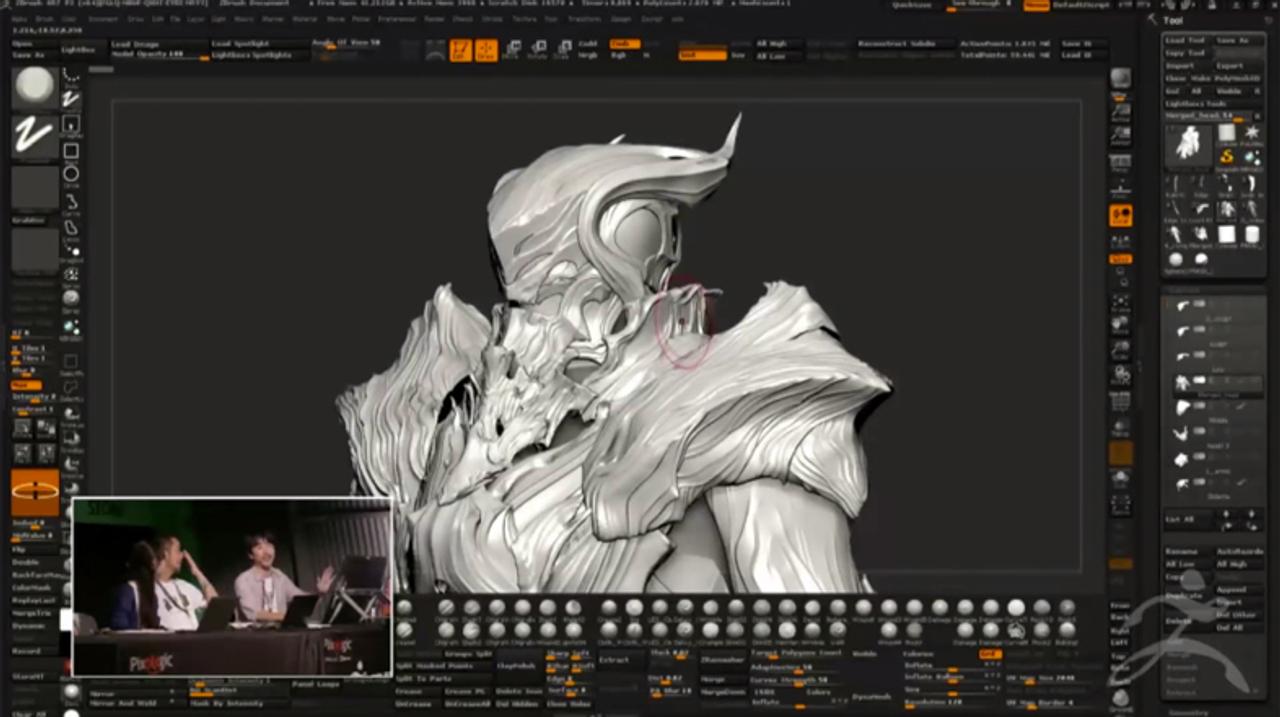Click Copy Tool button
The image size is (1280, 717).
1186,53
